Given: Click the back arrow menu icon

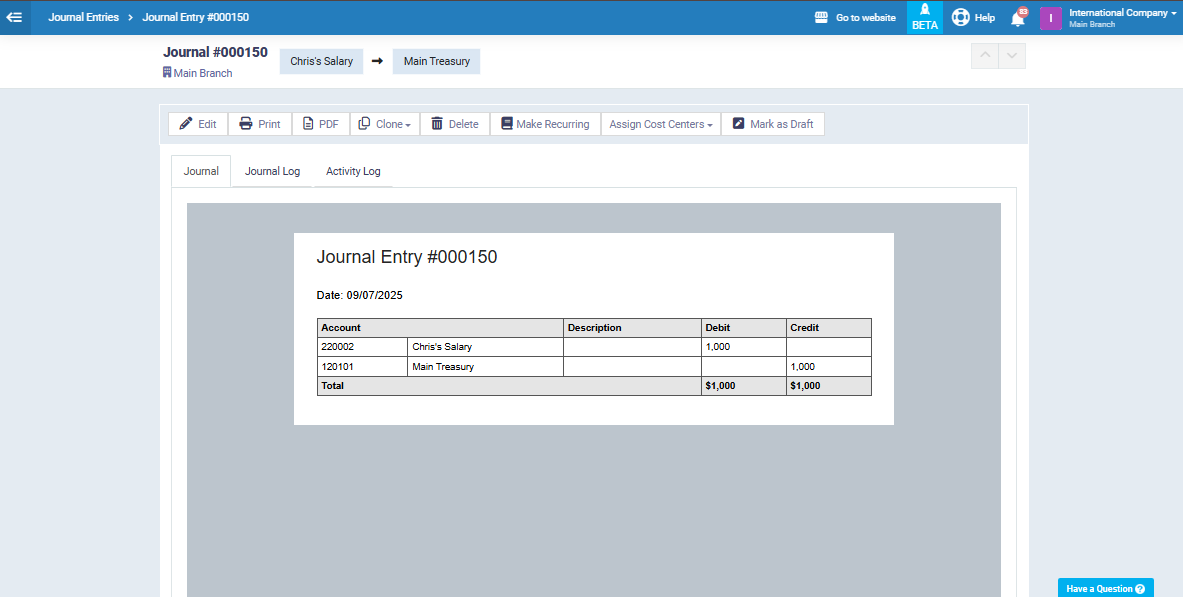Looking at the screenshot, I should coord(14,17).
